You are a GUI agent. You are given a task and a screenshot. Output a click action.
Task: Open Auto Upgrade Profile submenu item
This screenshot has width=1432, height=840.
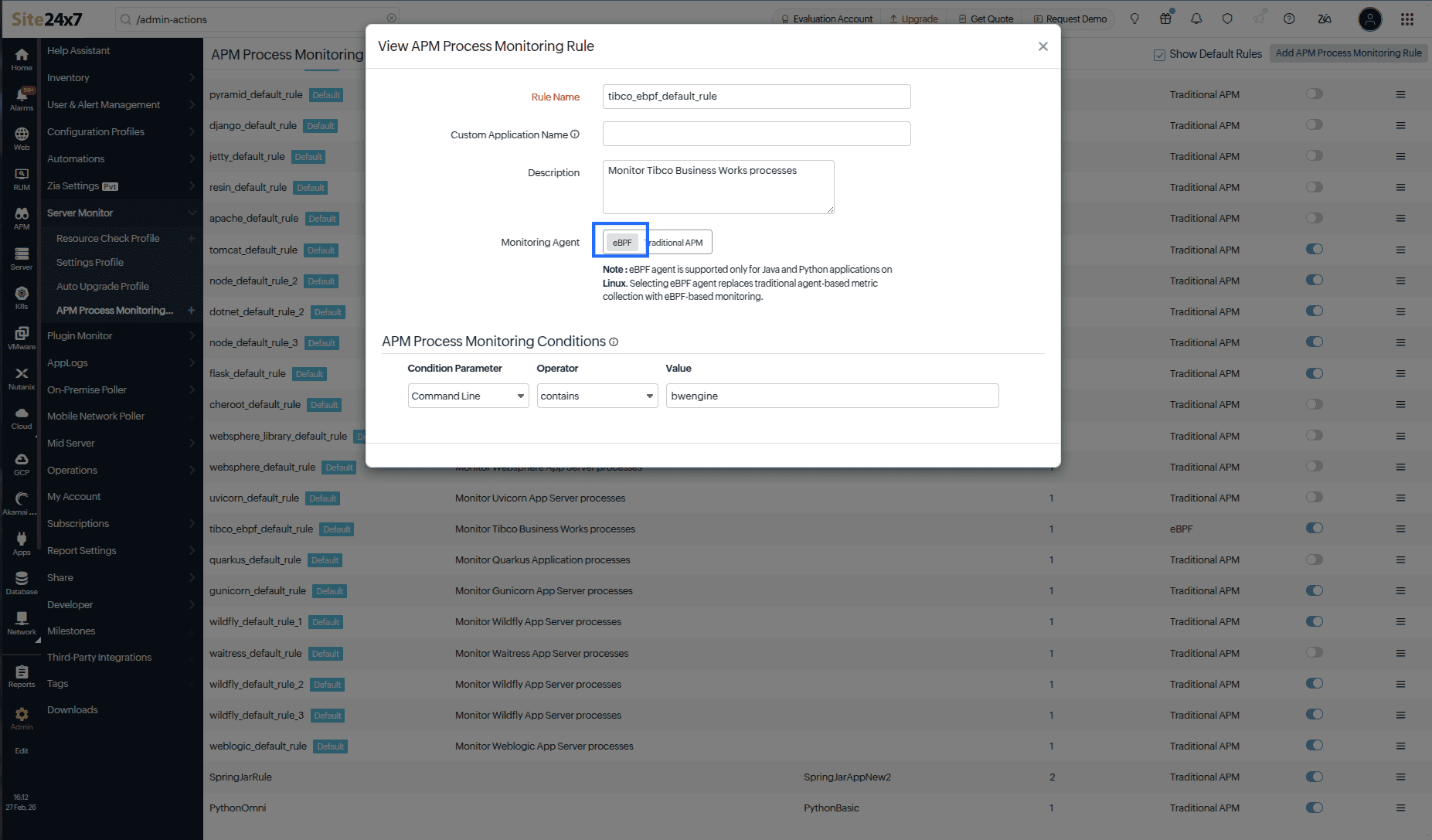103,286
